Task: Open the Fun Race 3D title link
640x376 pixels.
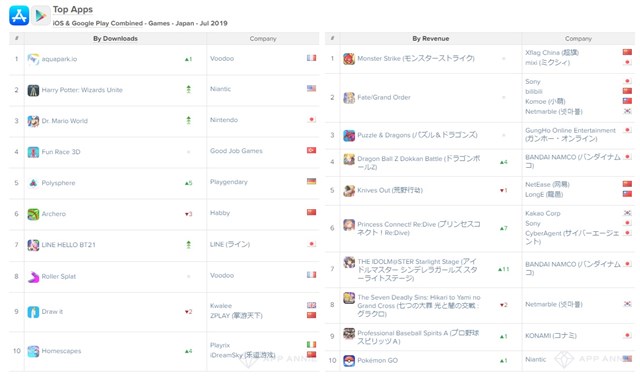Action: [x=61, y=151]
